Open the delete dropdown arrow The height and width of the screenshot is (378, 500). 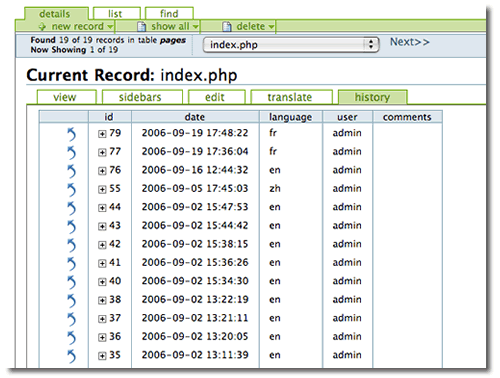coord(271,26)
